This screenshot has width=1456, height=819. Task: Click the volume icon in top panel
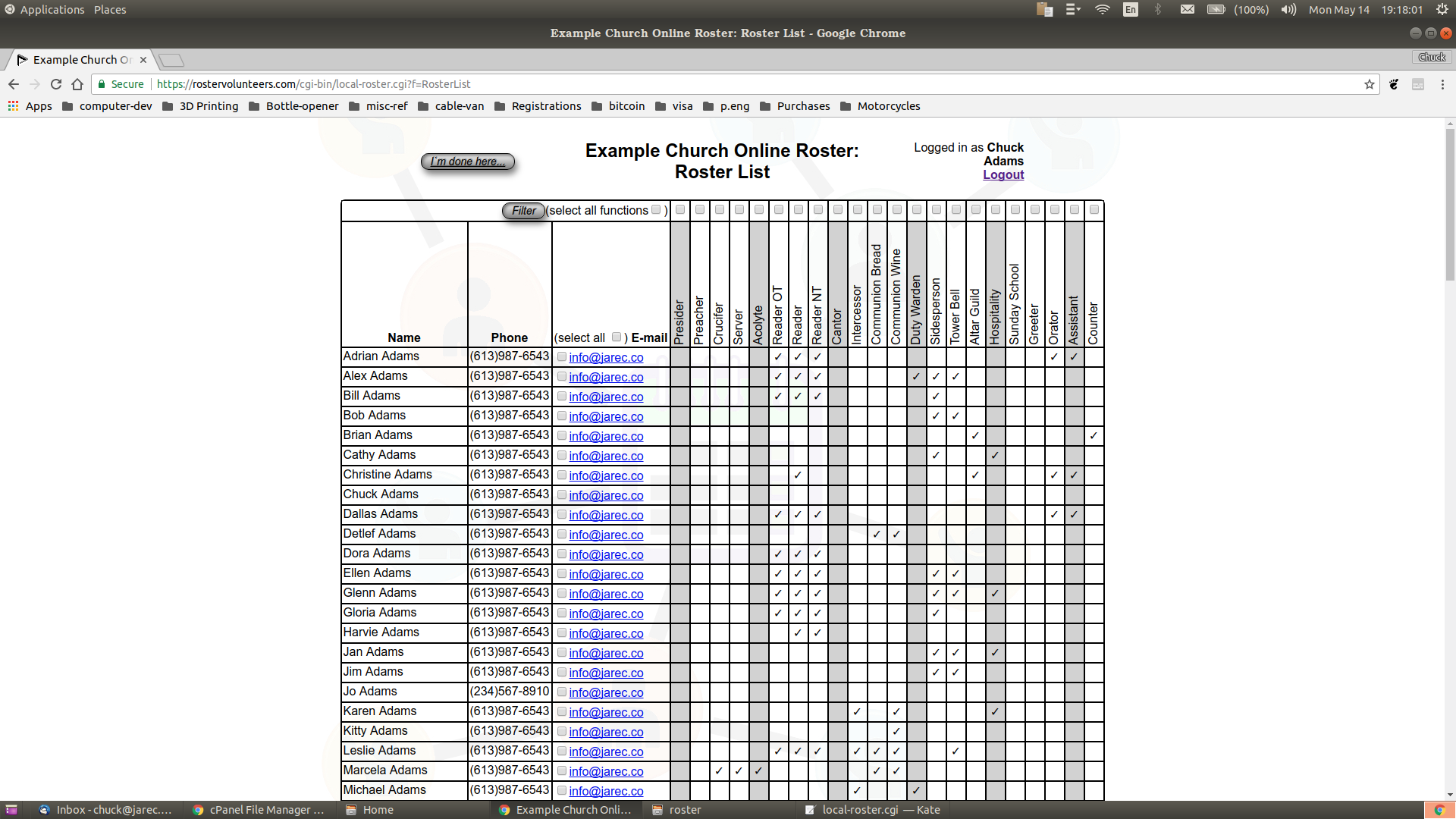(1288, 10)
